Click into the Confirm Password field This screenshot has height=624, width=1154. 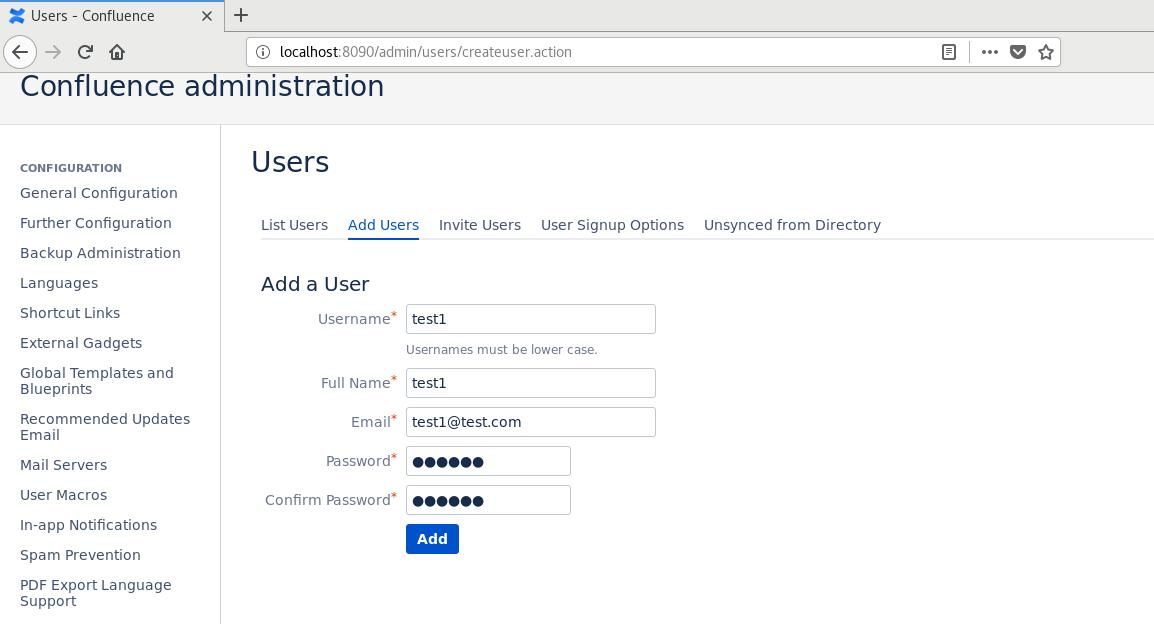(488, 500)
